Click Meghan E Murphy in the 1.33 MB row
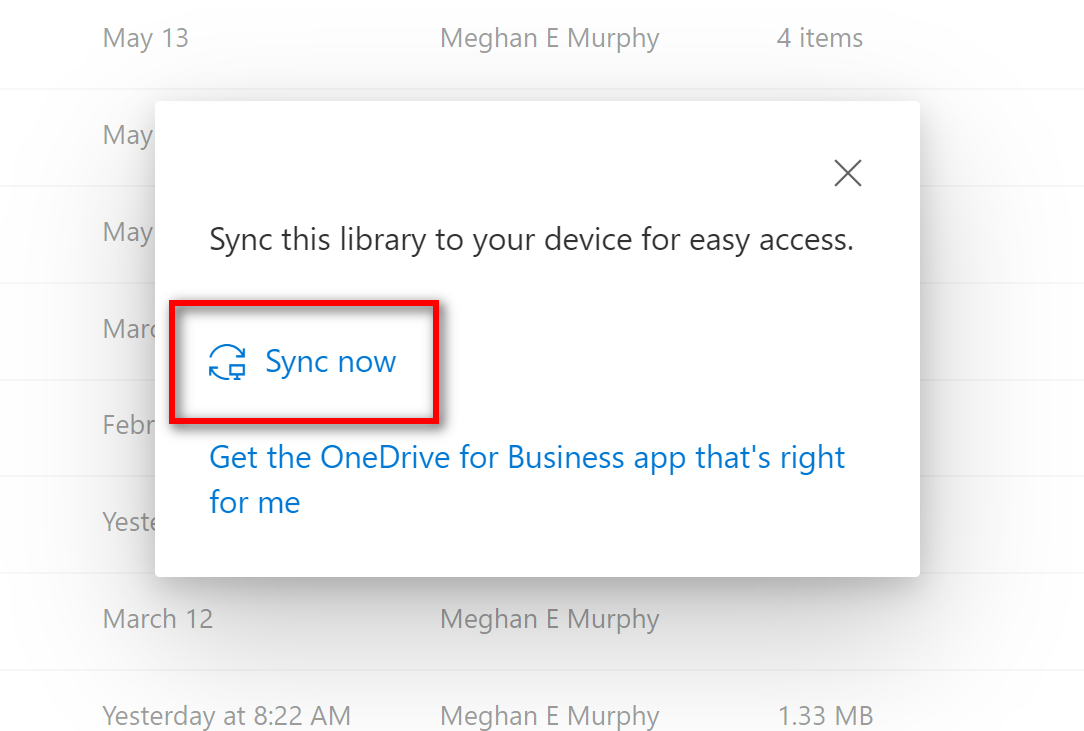1084x731 pixels. (x=550, y=716)
